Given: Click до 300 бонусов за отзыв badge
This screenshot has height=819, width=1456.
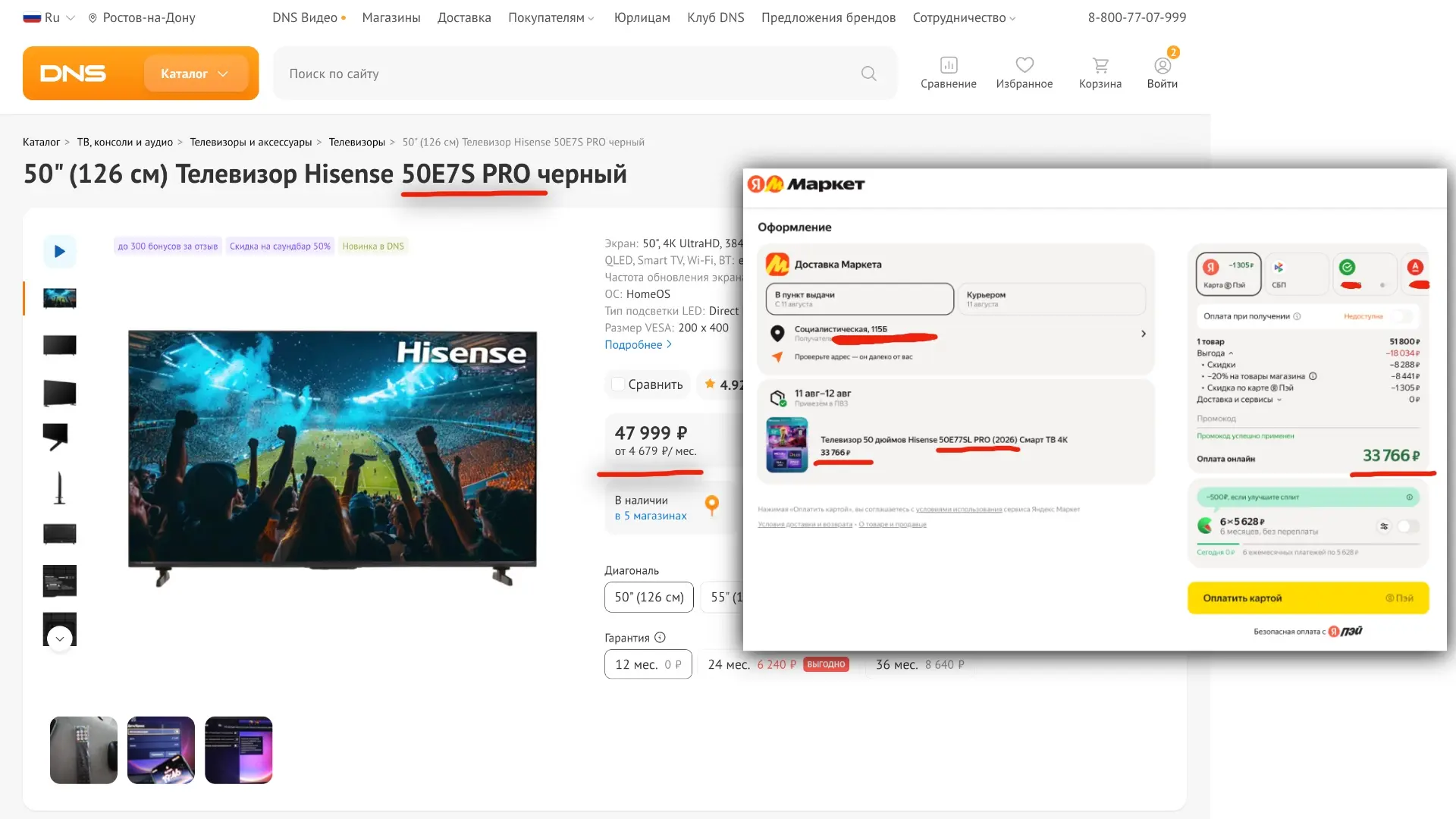Looking at the screenshot, I should click(x=168, y=246).
